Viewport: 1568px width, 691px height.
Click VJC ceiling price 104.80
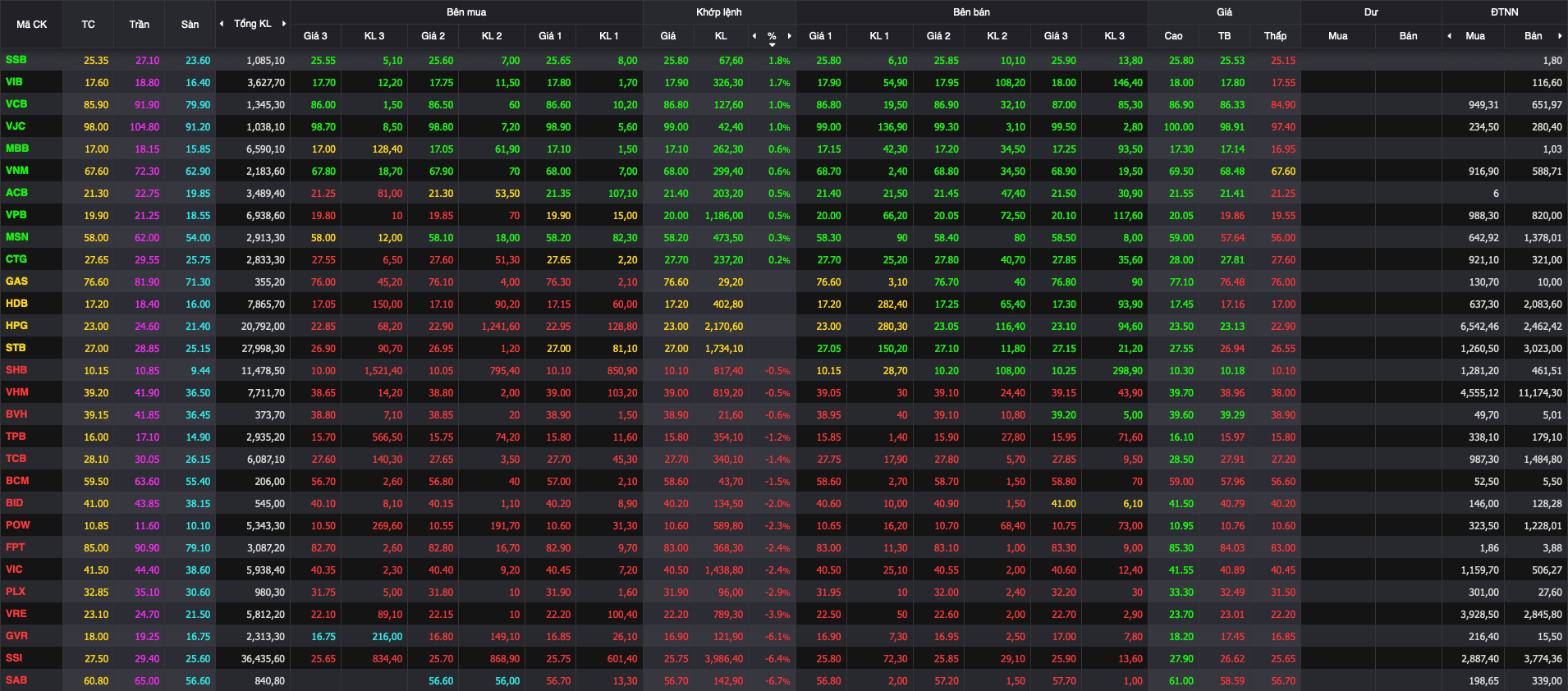(x=144, y=127)
